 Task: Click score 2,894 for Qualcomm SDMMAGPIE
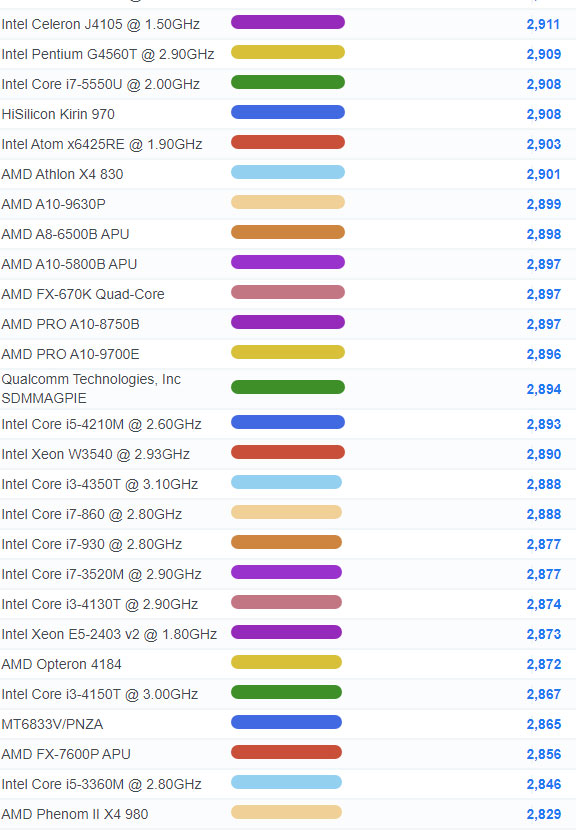pos(544,389)
